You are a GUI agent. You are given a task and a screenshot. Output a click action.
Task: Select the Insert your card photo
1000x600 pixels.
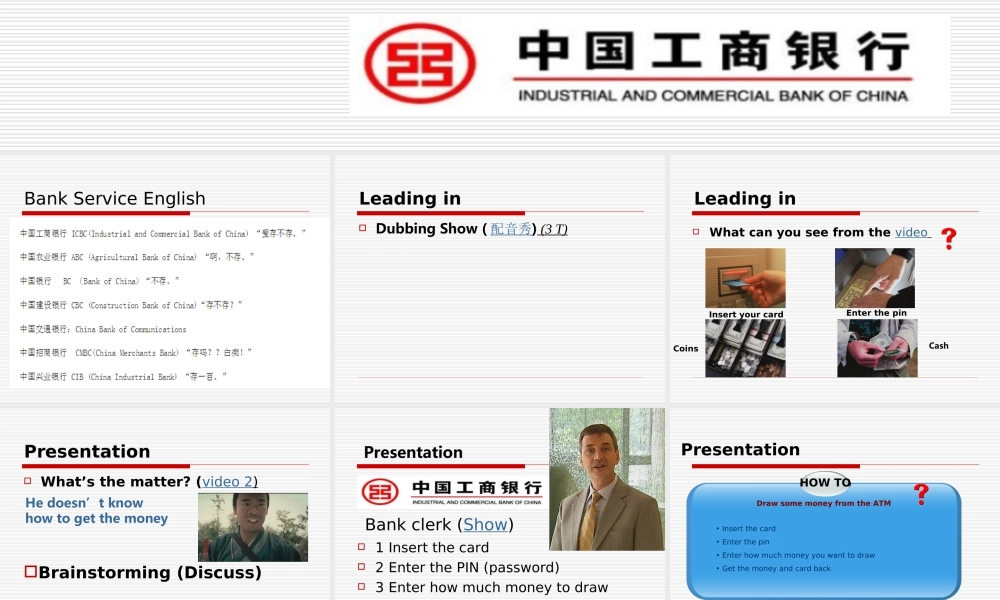[x=746, y=278]
